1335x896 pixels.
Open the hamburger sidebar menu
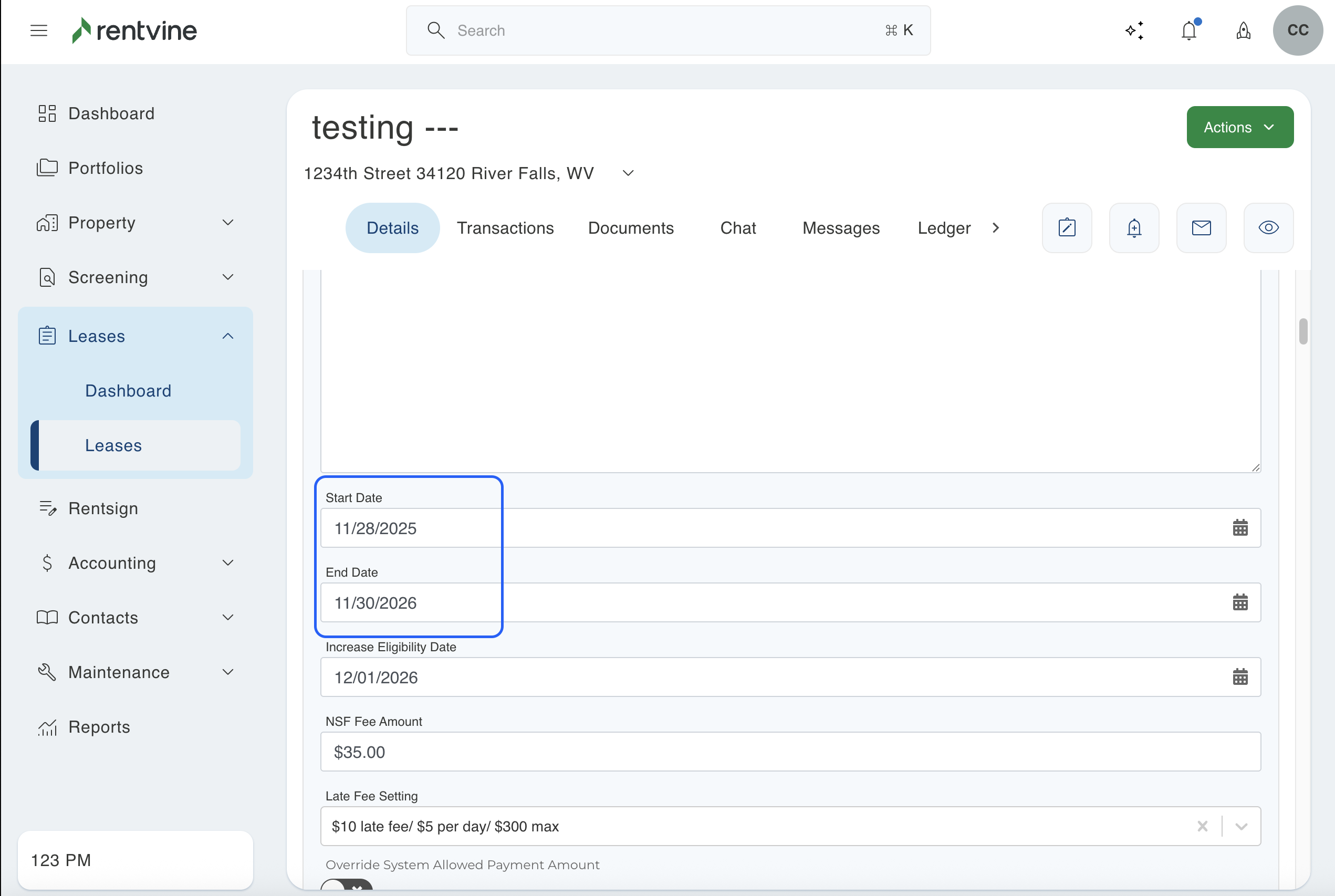tap(39, 30)
